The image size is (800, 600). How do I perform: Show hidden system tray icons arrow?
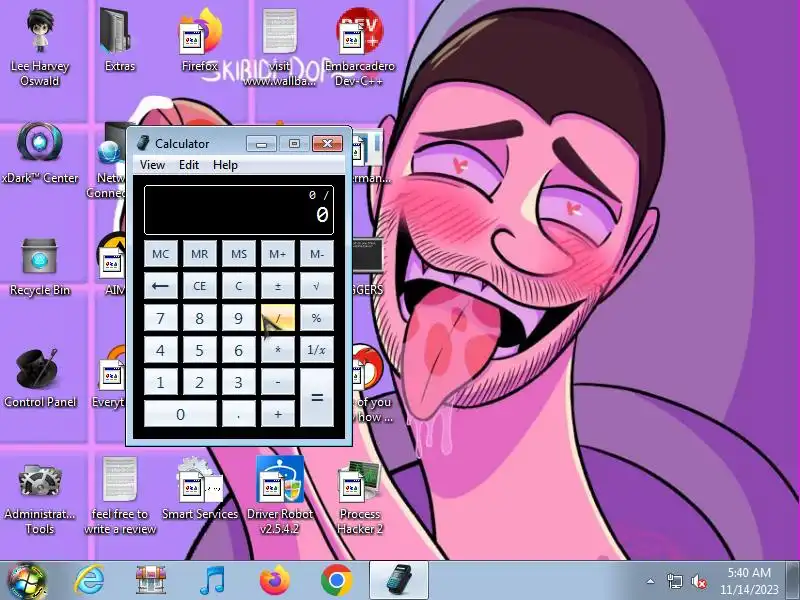(x=651, y=581)
